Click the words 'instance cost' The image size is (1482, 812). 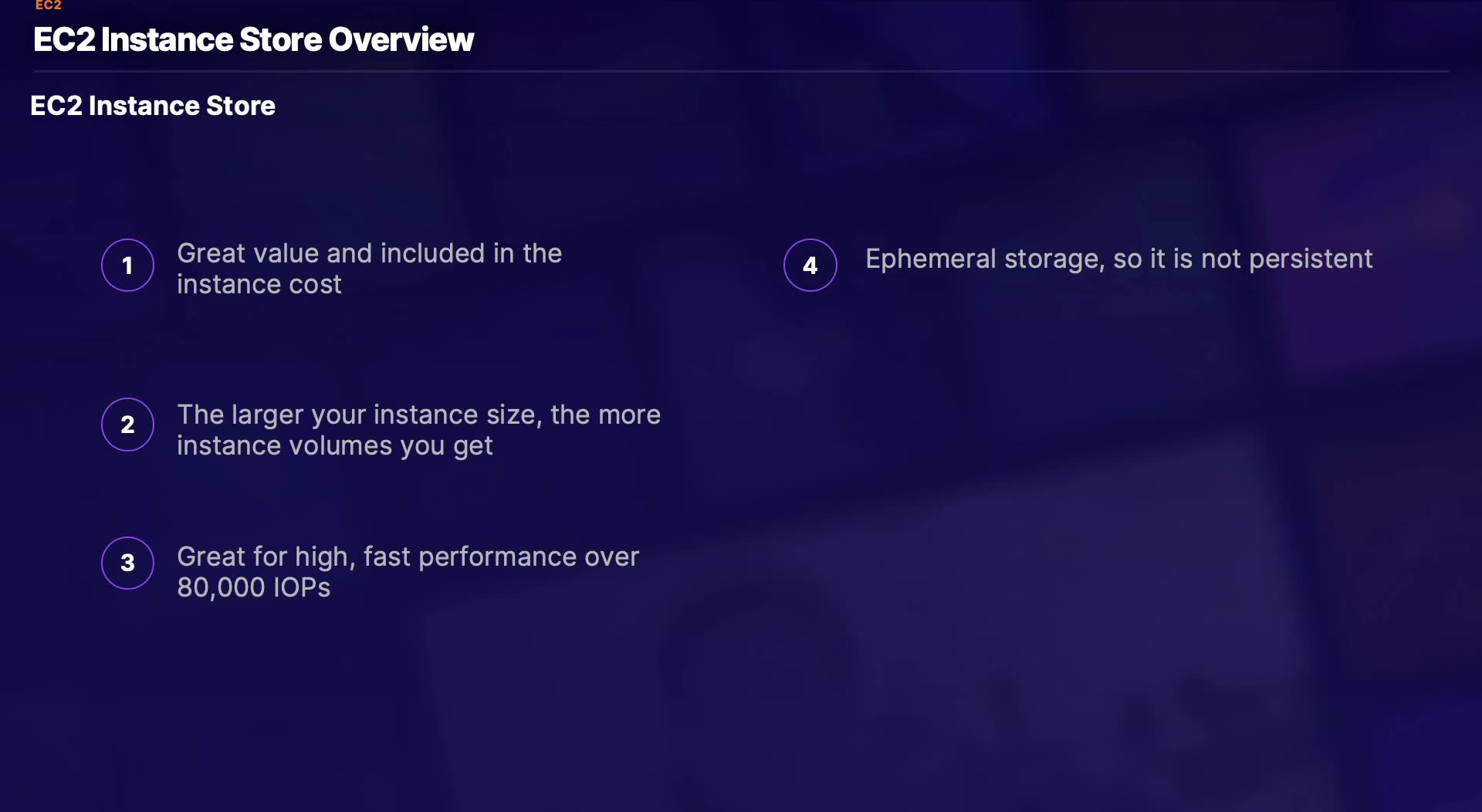pos(259,285)
